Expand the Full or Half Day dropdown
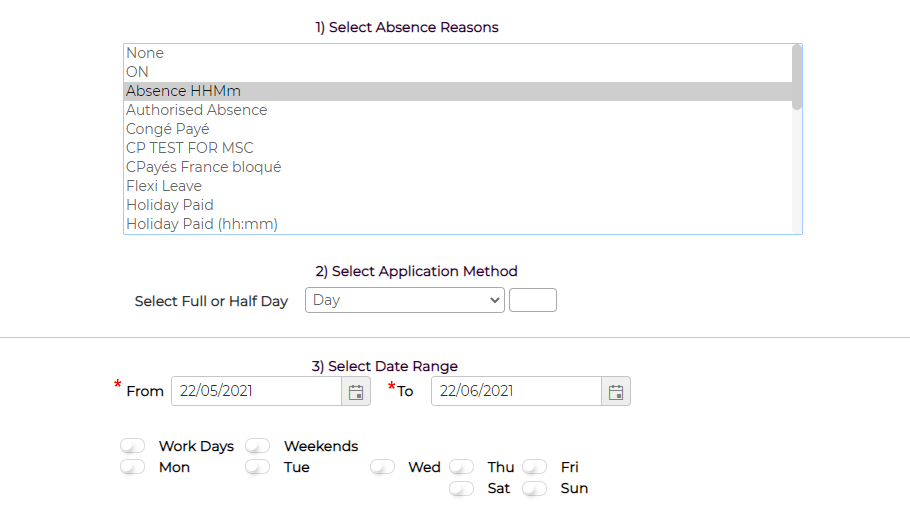Image resolution: width=910 pixels, height=514 pixels. (405, 300)
